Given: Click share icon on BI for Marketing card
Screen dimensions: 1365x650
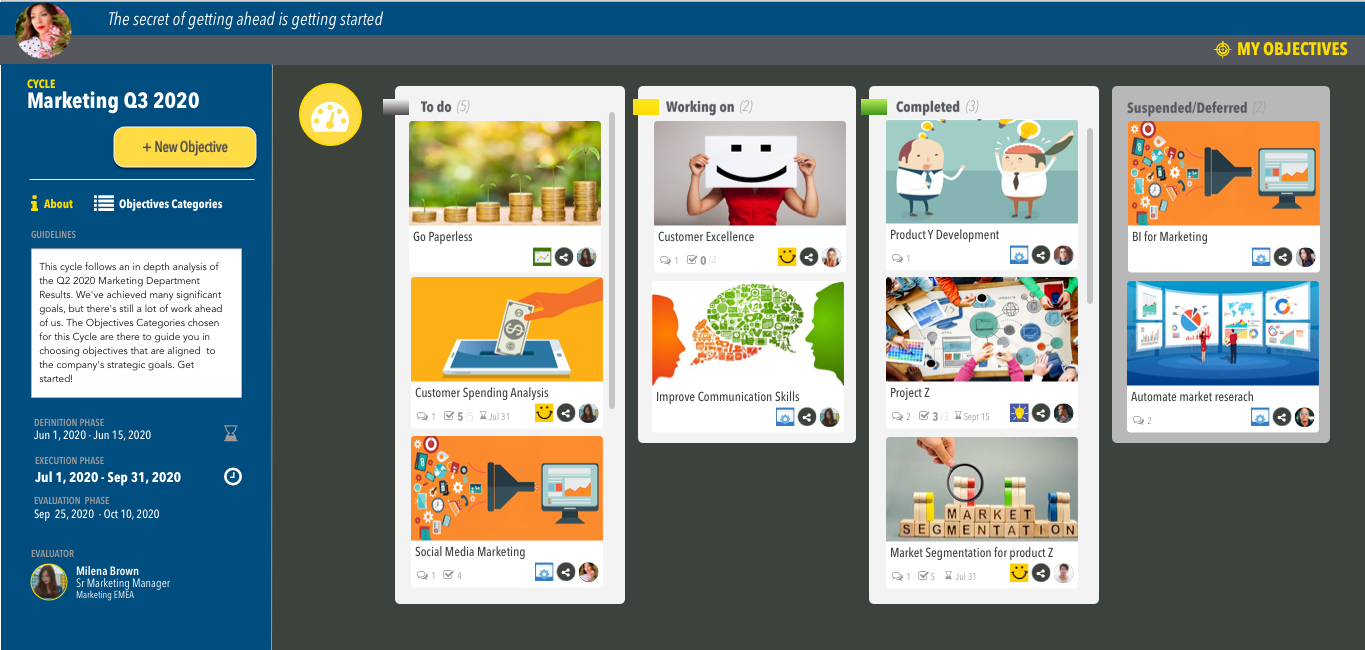Looking at the screenshot, I should (1283, 257).
